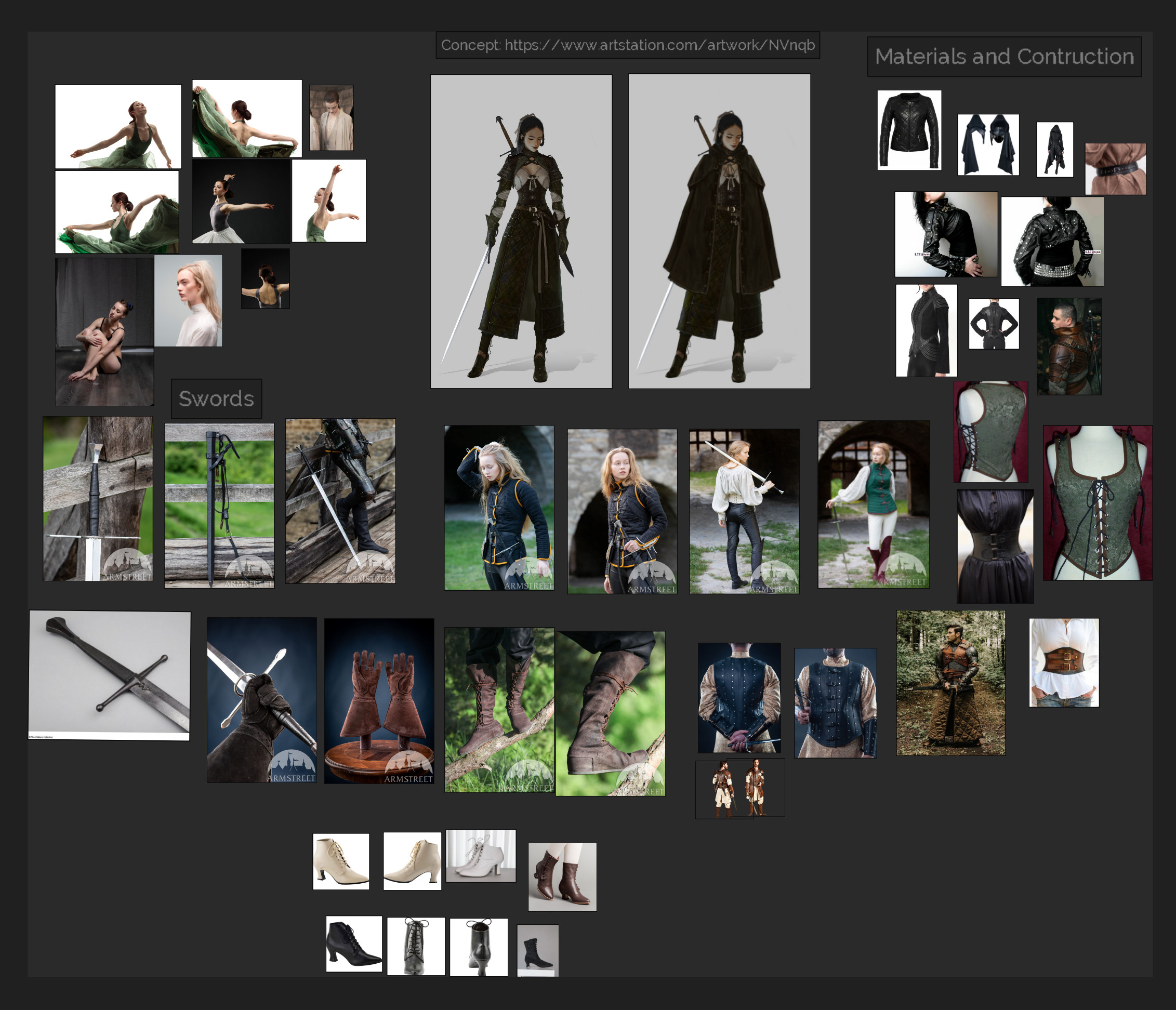Select black quilted leather jacket image
This screenshot has height=1010, width=1176.
pos(909,130)
